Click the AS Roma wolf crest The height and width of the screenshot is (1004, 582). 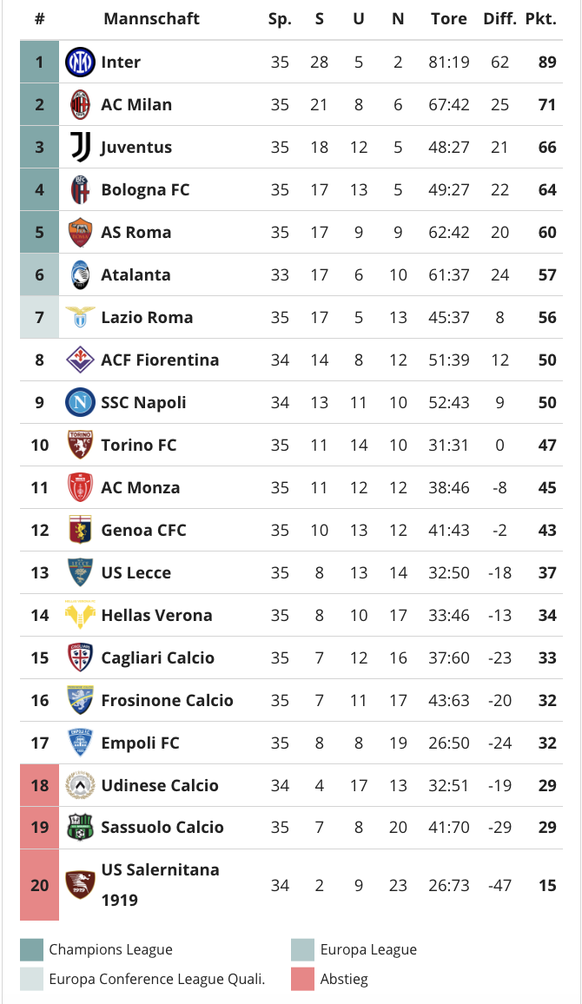coord(80,232)
